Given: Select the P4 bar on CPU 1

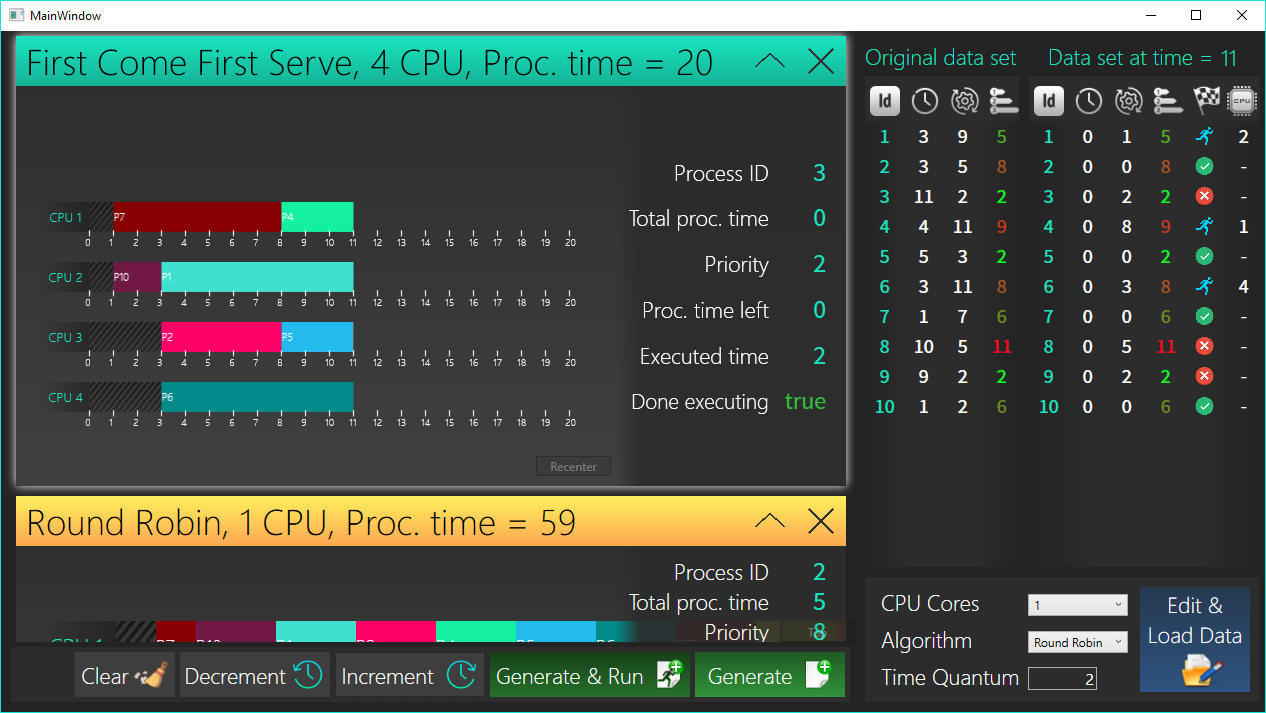Looking at the screenshot, I should (x=317, y=217).
